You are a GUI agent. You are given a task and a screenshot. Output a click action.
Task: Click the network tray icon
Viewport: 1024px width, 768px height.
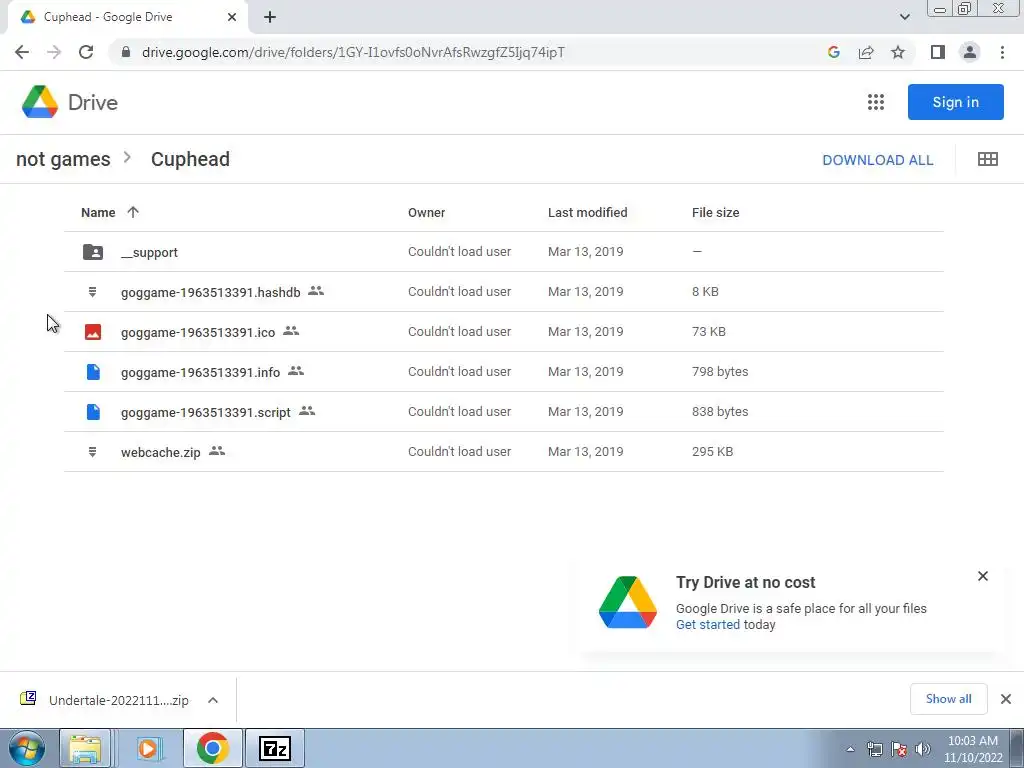[874, 750]
